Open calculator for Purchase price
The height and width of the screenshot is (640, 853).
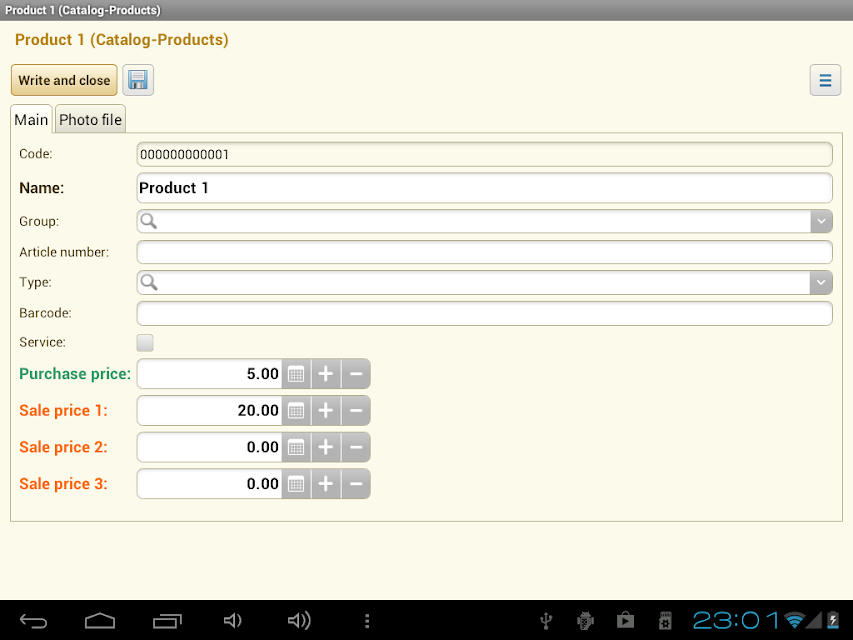[296, 374]
